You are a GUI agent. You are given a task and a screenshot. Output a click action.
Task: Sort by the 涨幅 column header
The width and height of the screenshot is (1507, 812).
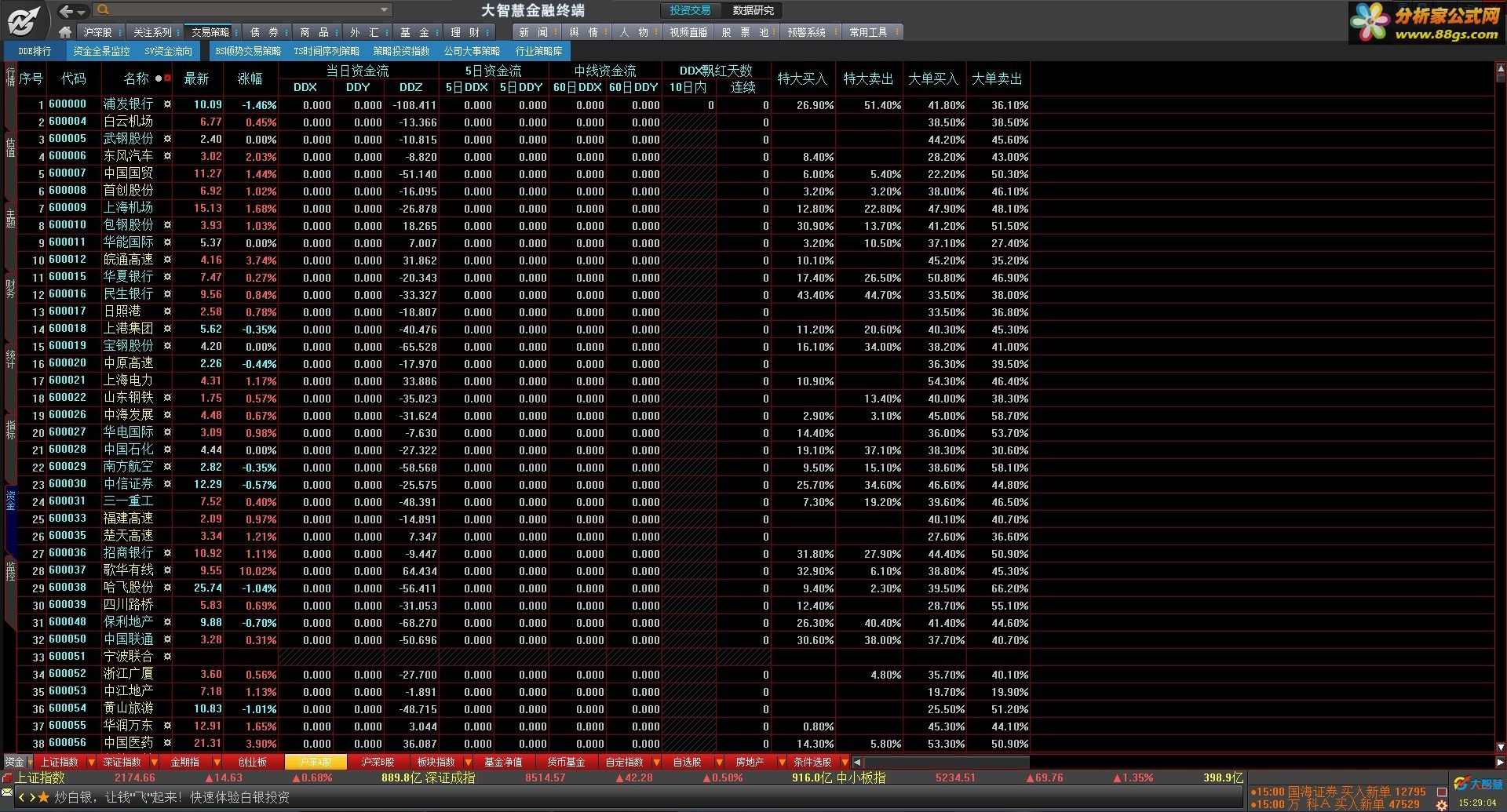(250, 78)
